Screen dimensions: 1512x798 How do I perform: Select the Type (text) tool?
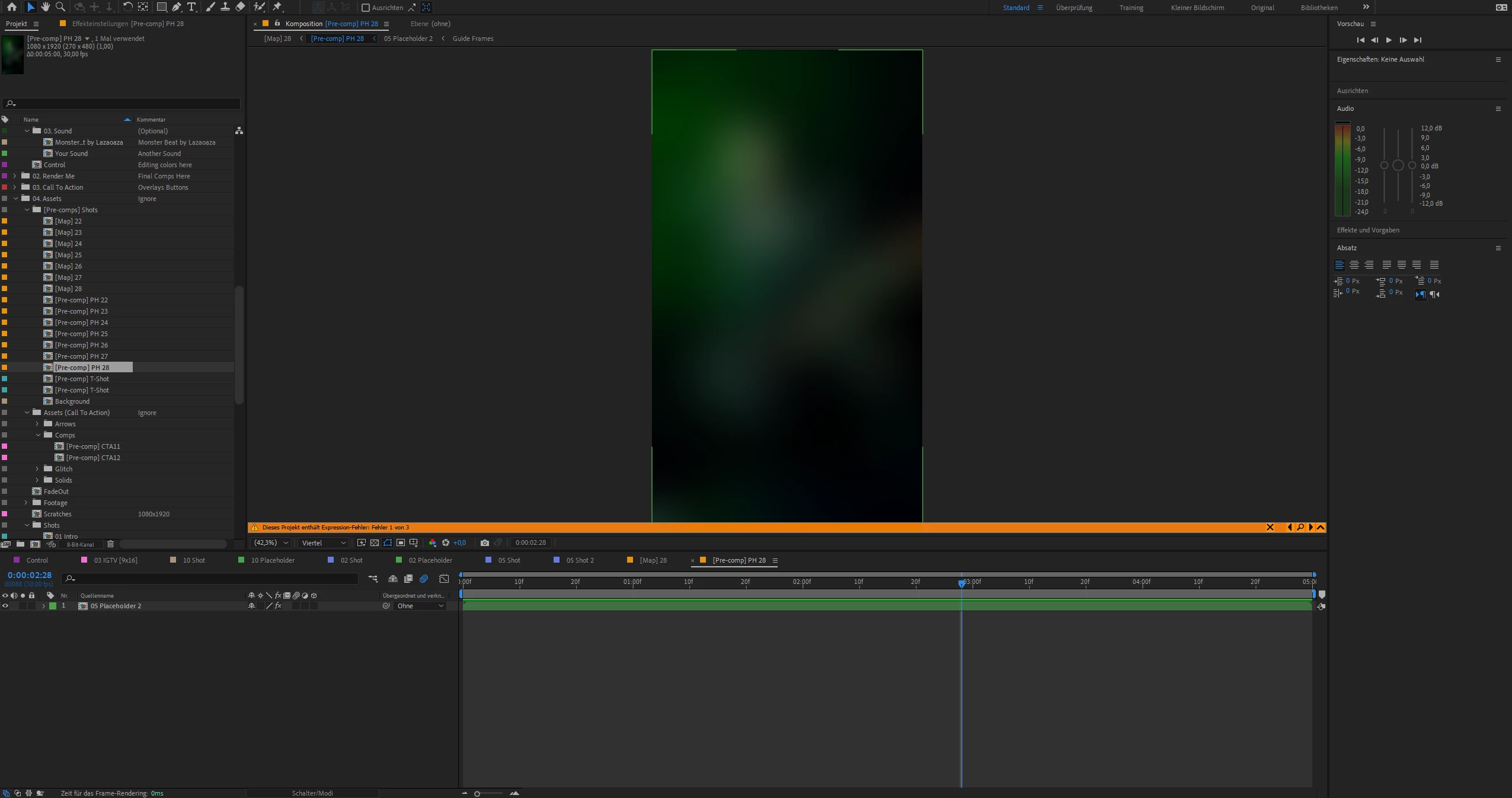coord(191,7)
